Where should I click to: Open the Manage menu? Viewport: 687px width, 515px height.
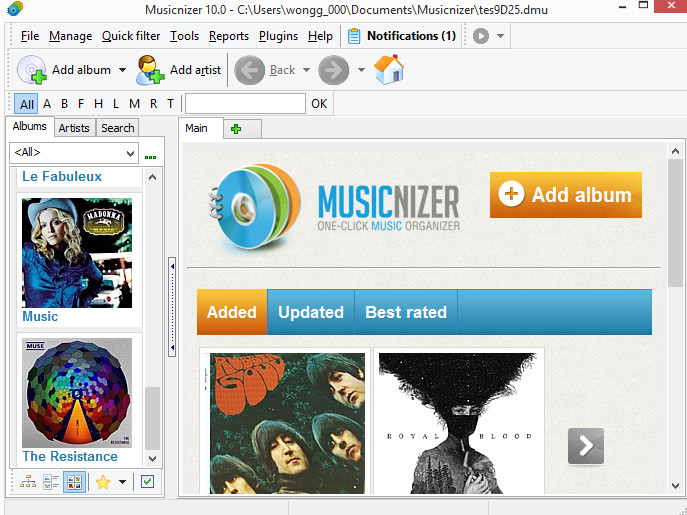[x=71, y=36]
